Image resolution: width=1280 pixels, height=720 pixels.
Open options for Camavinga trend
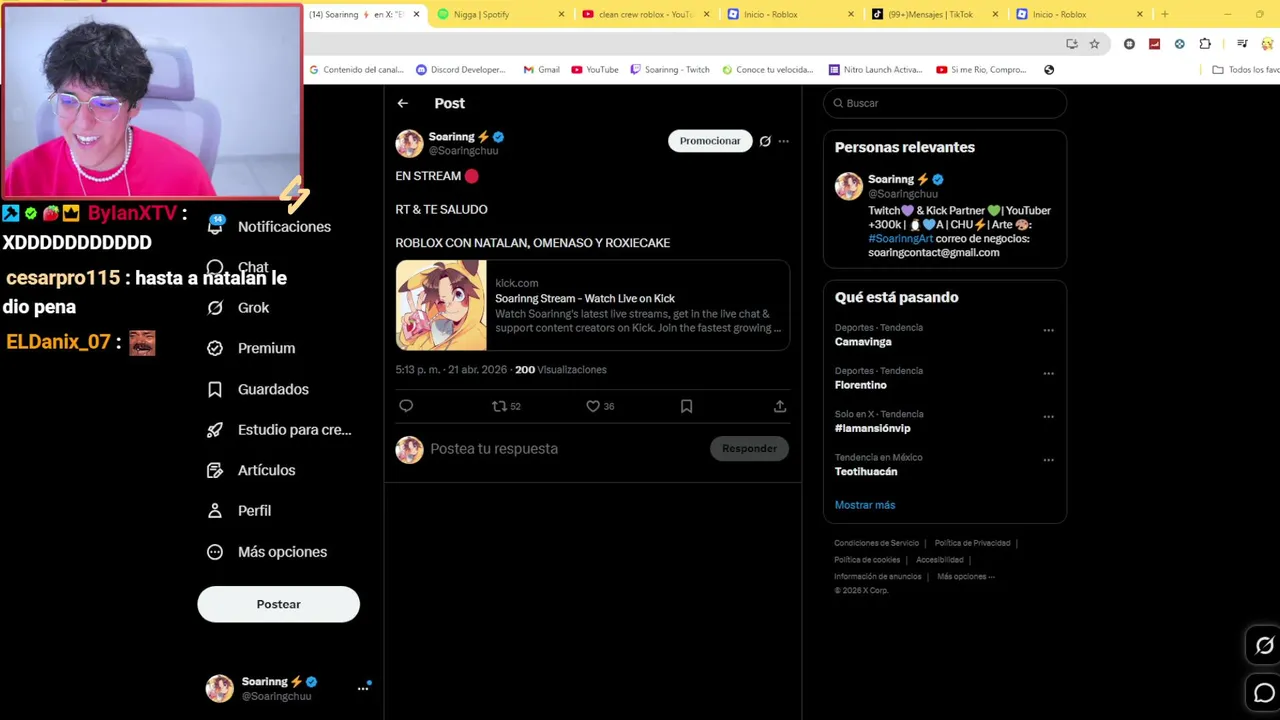[1048, 330]
